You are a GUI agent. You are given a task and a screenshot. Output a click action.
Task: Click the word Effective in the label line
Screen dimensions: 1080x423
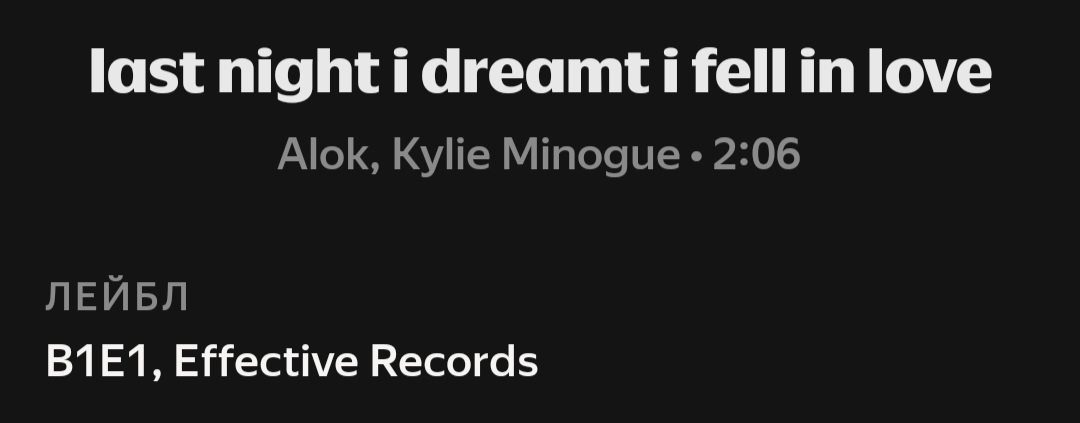click(267, 360)
